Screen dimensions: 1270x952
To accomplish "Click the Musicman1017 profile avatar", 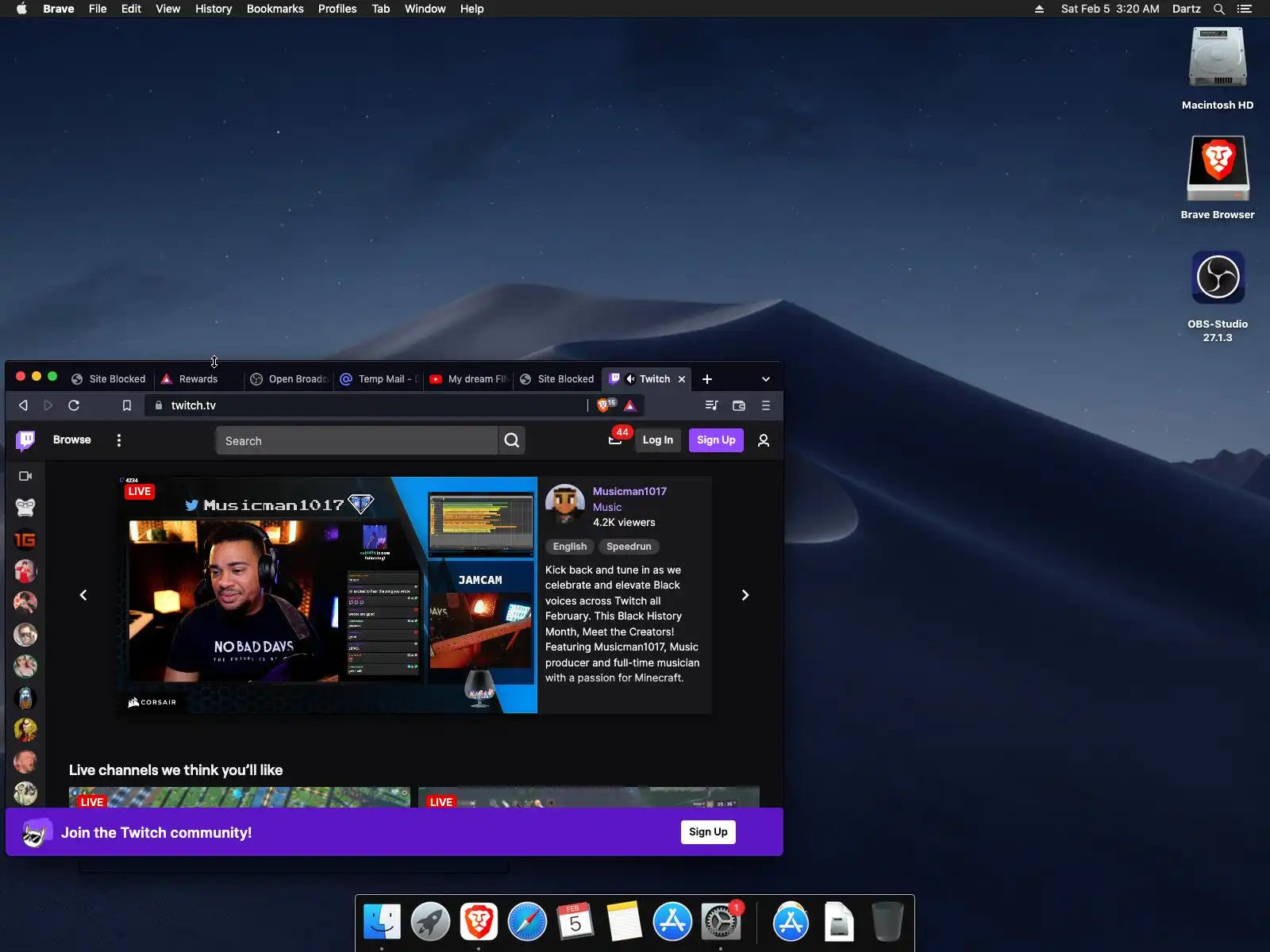I will (565, 505).
